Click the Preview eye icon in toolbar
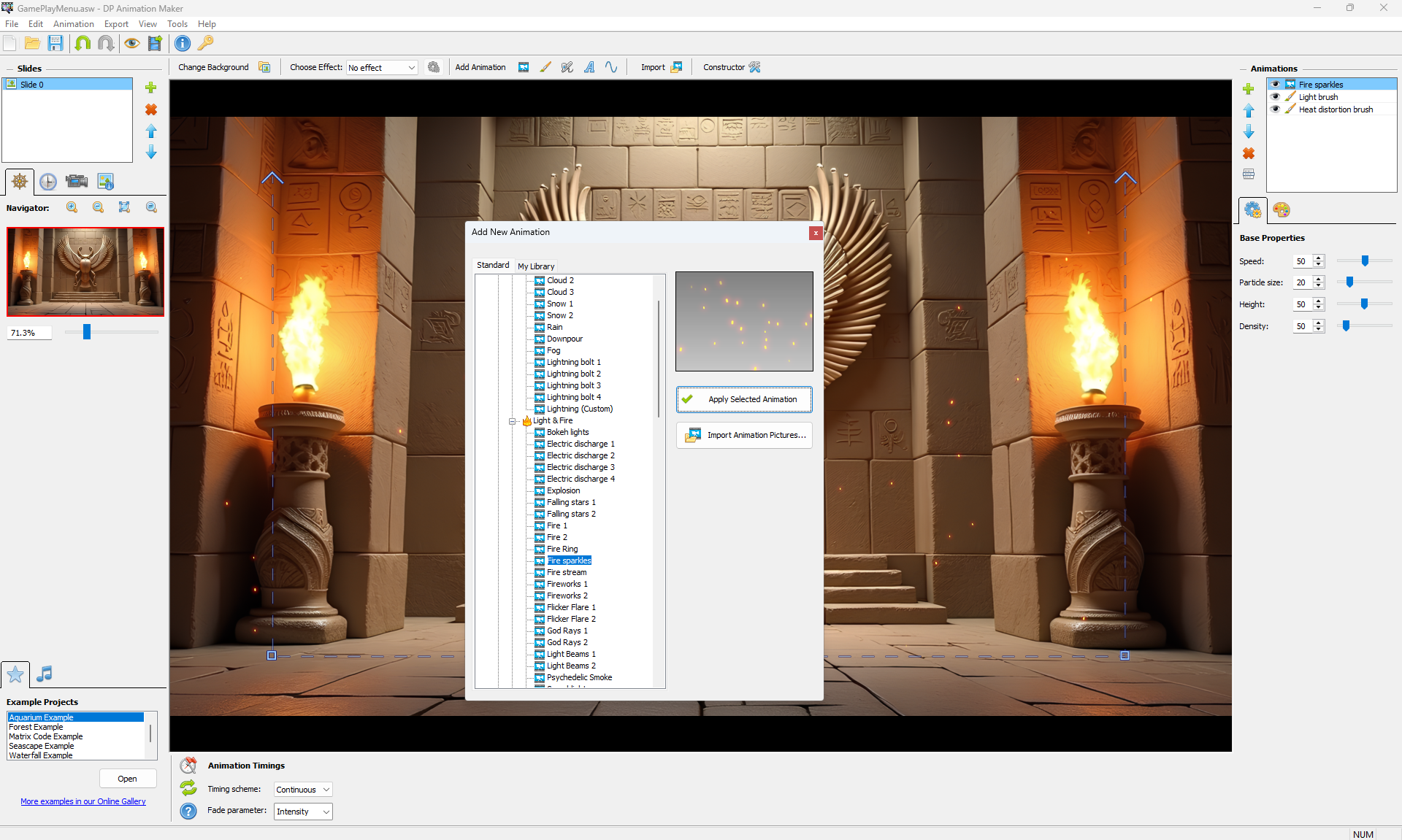1402x840 pixels. click(x=131, y=43)
